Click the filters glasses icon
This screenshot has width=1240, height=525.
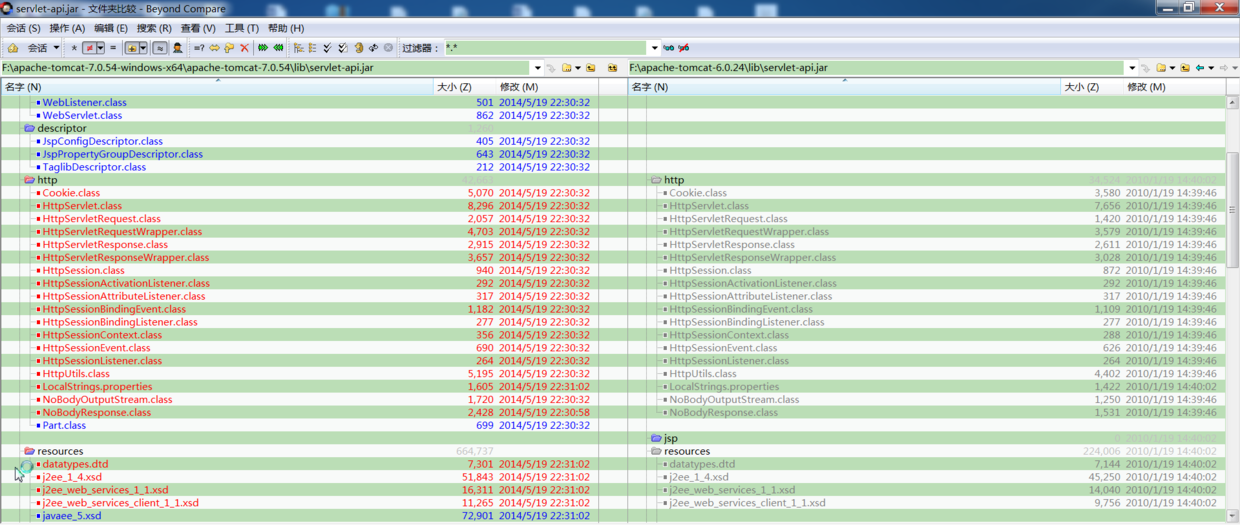click(x=669, y=47)
